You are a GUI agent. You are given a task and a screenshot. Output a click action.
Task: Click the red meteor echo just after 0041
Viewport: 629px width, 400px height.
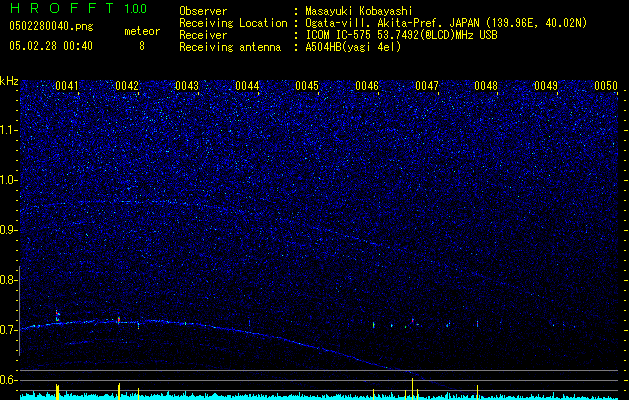[57, 315]
